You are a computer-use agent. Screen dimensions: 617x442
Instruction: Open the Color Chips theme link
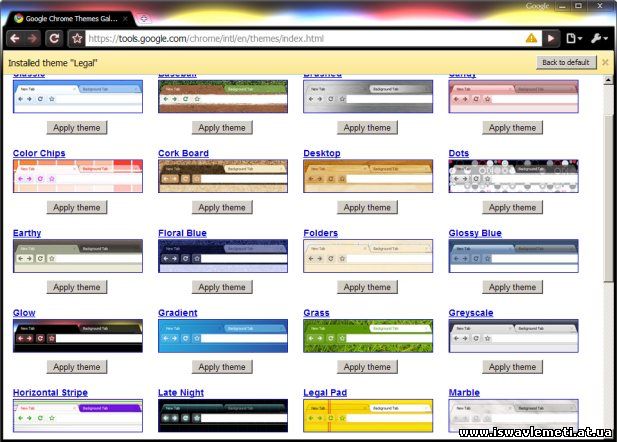(x=39, y=153)
